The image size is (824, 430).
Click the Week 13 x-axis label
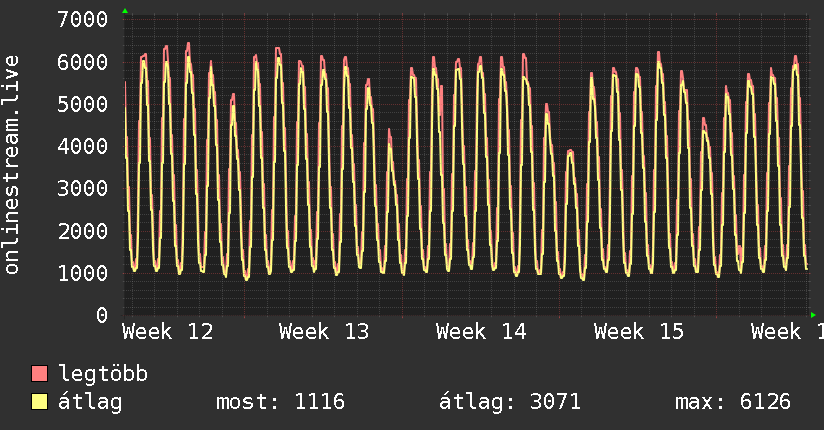(325, 331)
